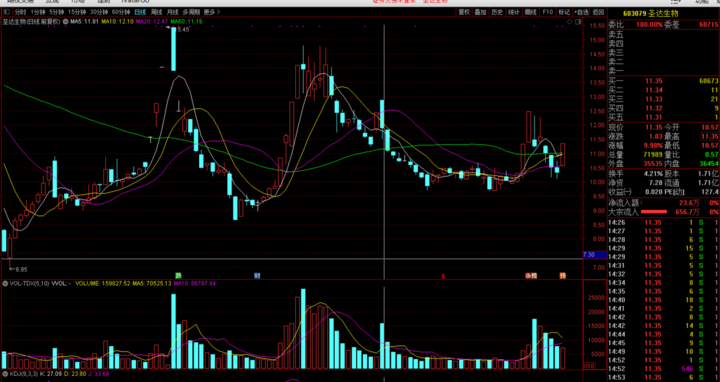Click the small panel icon before 分时
The image size is (720, 382).
click(7, 12)
